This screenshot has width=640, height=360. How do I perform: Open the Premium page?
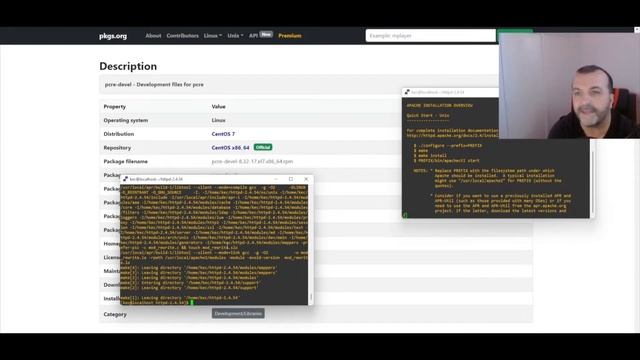[290, 36]
